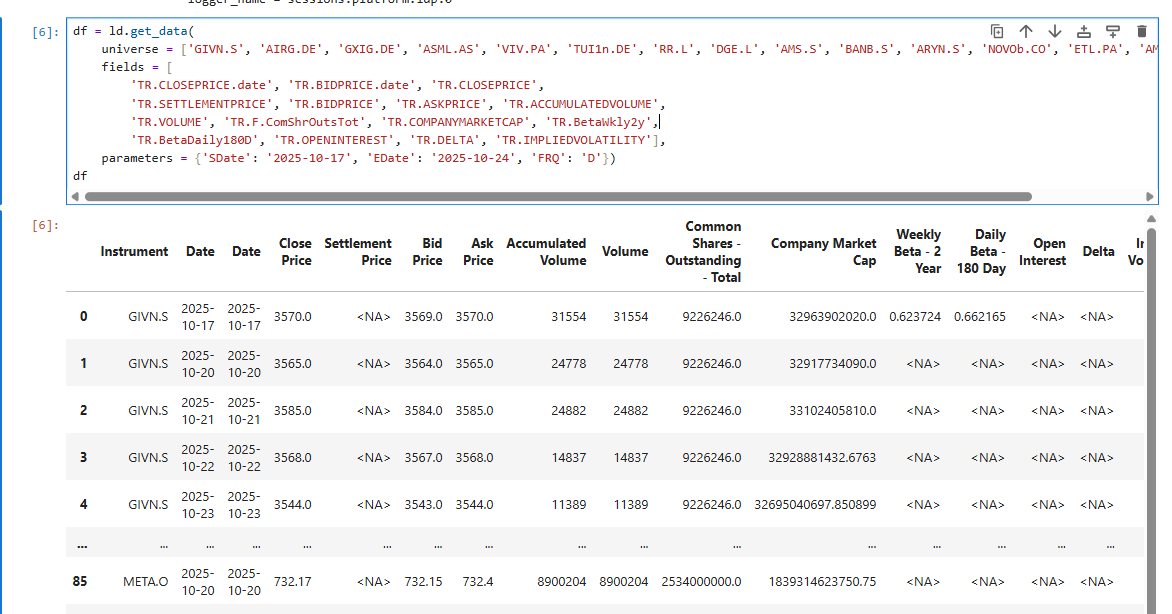This screenshot has width=1172, height=614.
Task: Click the Open Interest column header
Action: click(x=1043, y=252)
